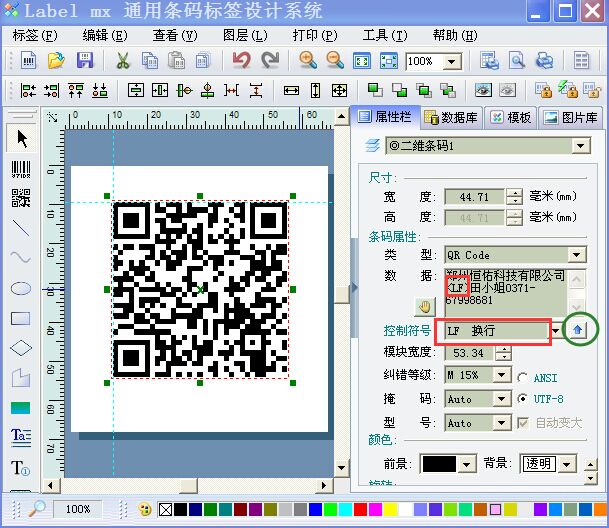Select the ANSI encoding radio button
609x528 pixels.
point(522,378)
